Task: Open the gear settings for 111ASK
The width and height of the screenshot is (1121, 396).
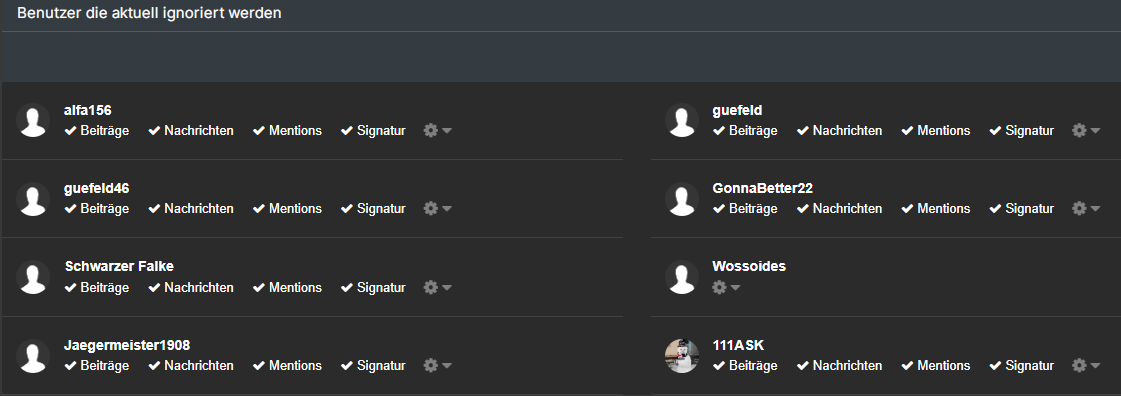Action: [x=1079, y=365]
